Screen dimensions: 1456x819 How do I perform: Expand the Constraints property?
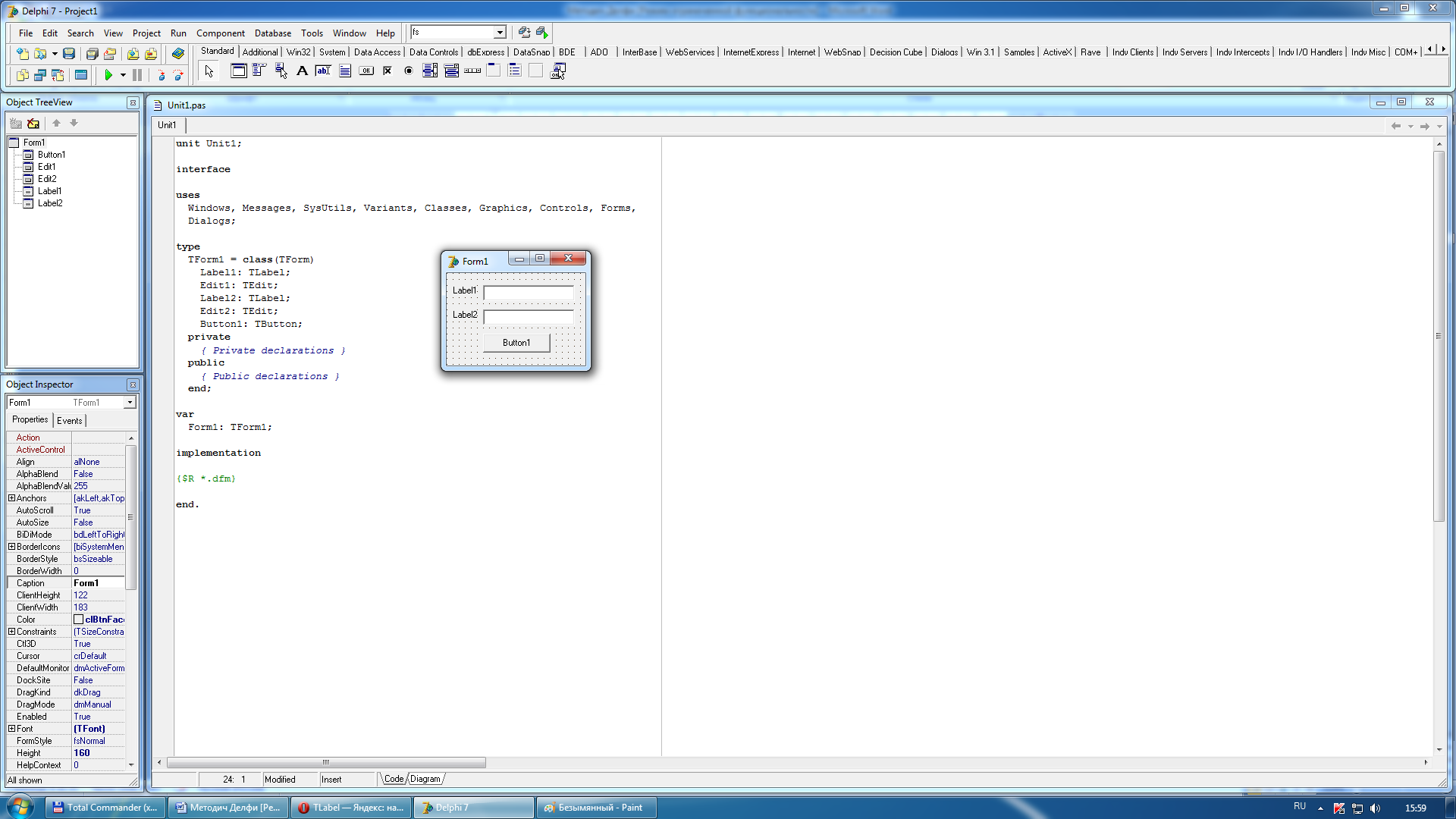(x=11, y=632)
